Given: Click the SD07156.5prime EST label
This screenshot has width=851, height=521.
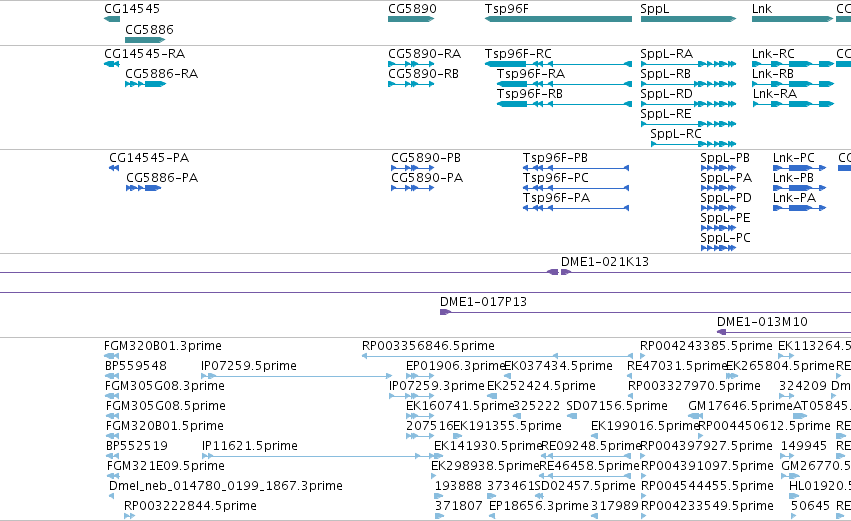Looking at the screenshot, I should [617, 406].
